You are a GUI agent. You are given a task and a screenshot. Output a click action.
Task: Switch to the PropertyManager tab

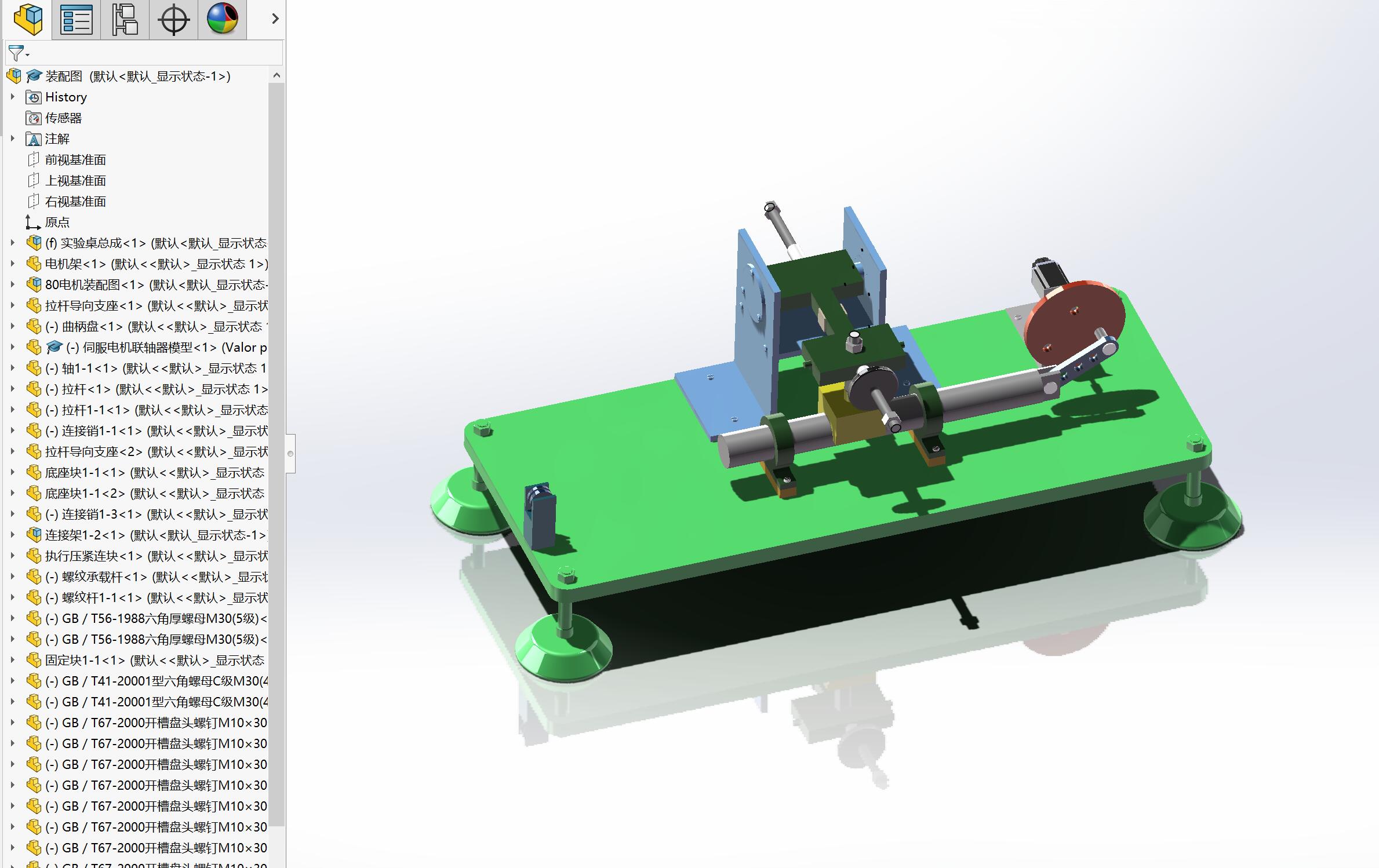(x=76, y=19)
